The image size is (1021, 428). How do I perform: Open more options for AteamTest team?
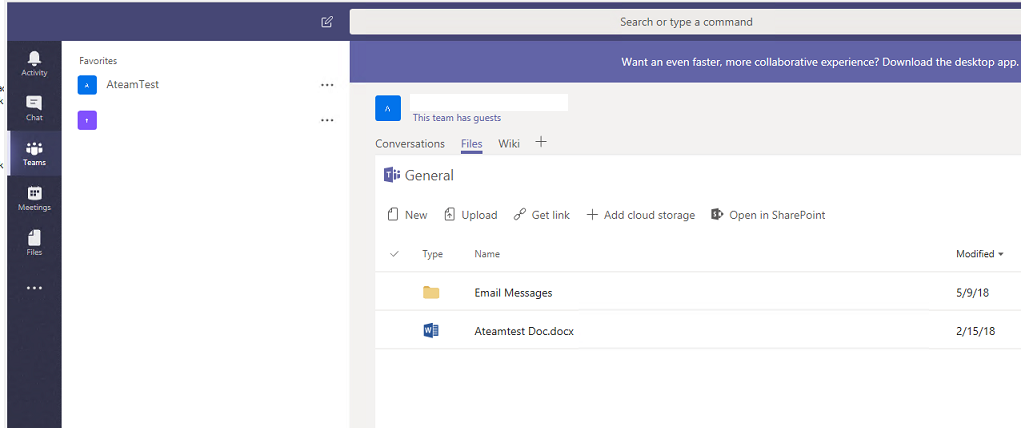point(327,85)
